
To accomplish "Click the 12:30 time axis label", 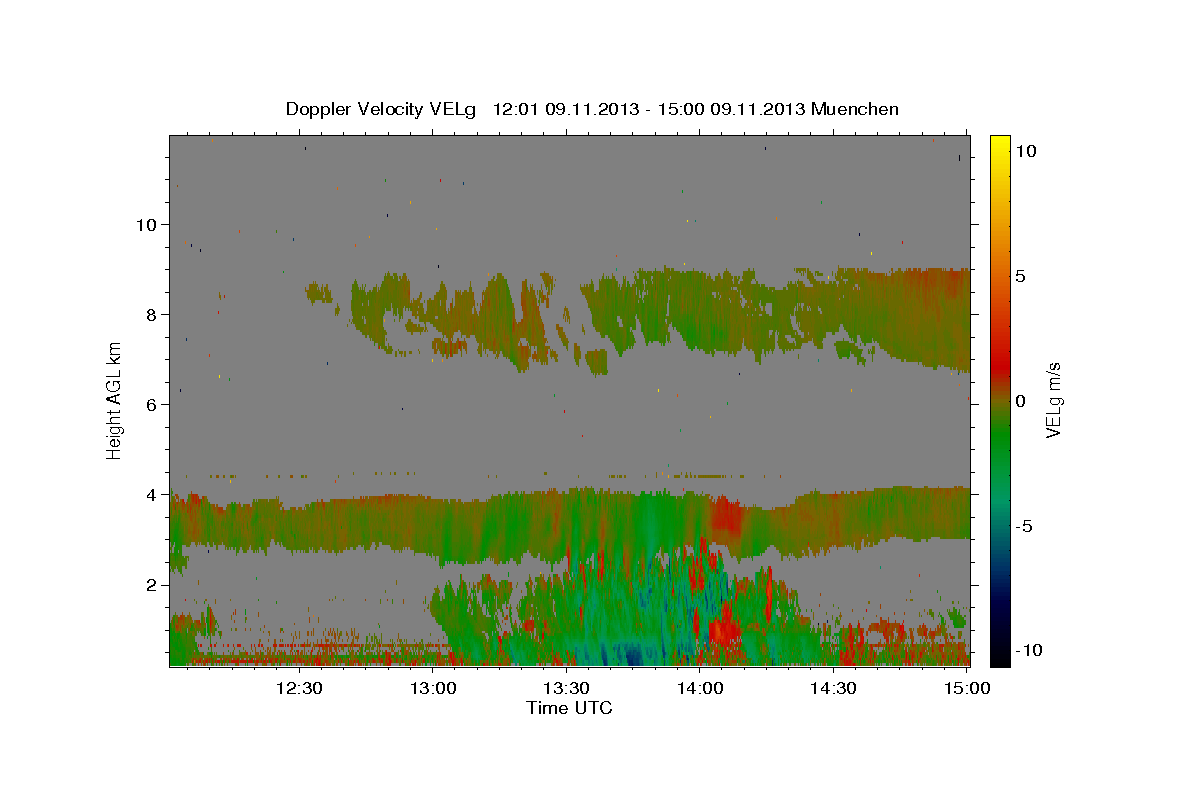I will pyautogui.click(x=300, y=688).
